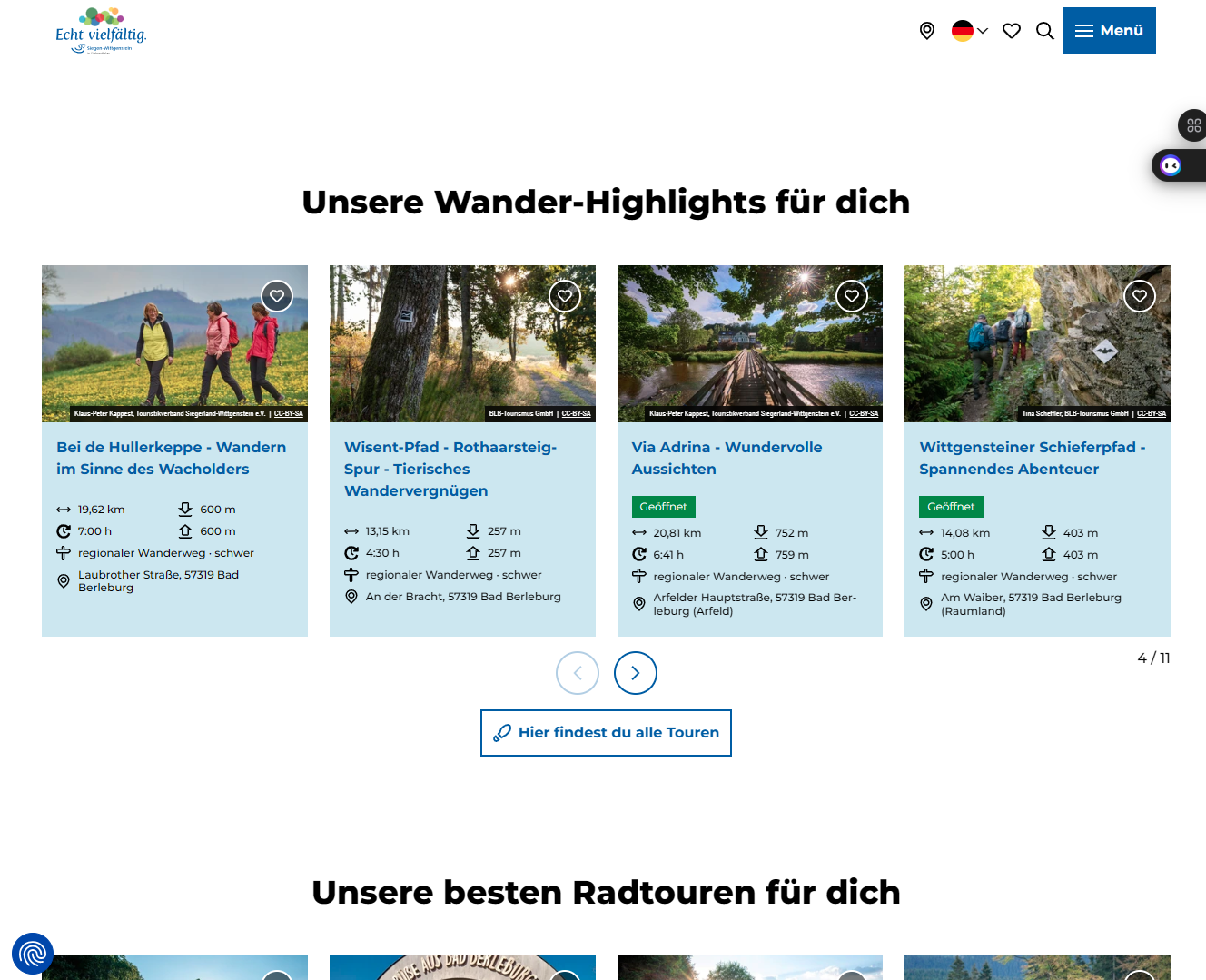1206x980 pixels.
Task: Click Hier findest du alle Touren
Action: [x=606, y=733]
